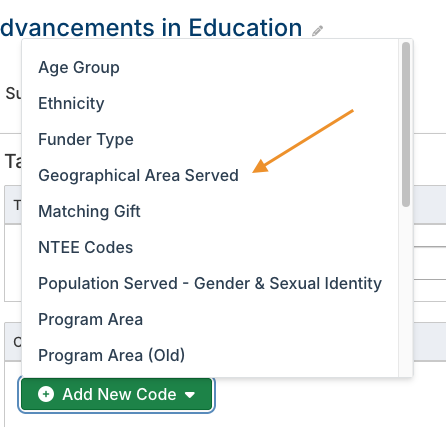This screenshot has height=427, width=446.
Task: Click the Add New Code button
Action: point(116,394)
